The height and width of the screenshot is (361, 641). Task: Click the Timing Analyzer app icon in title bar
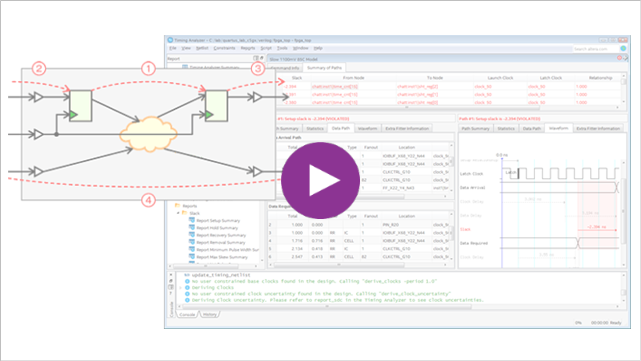(x=170, y=40)
